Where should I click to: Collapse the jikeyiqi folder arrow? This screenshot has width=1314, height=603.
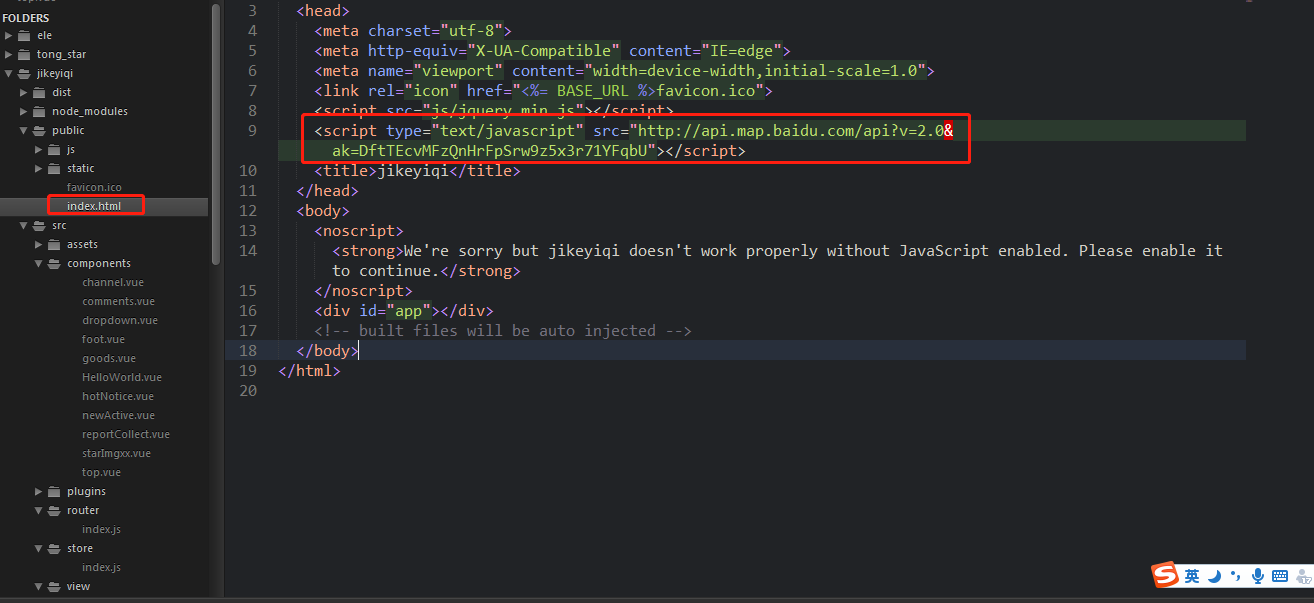point(9,73)
